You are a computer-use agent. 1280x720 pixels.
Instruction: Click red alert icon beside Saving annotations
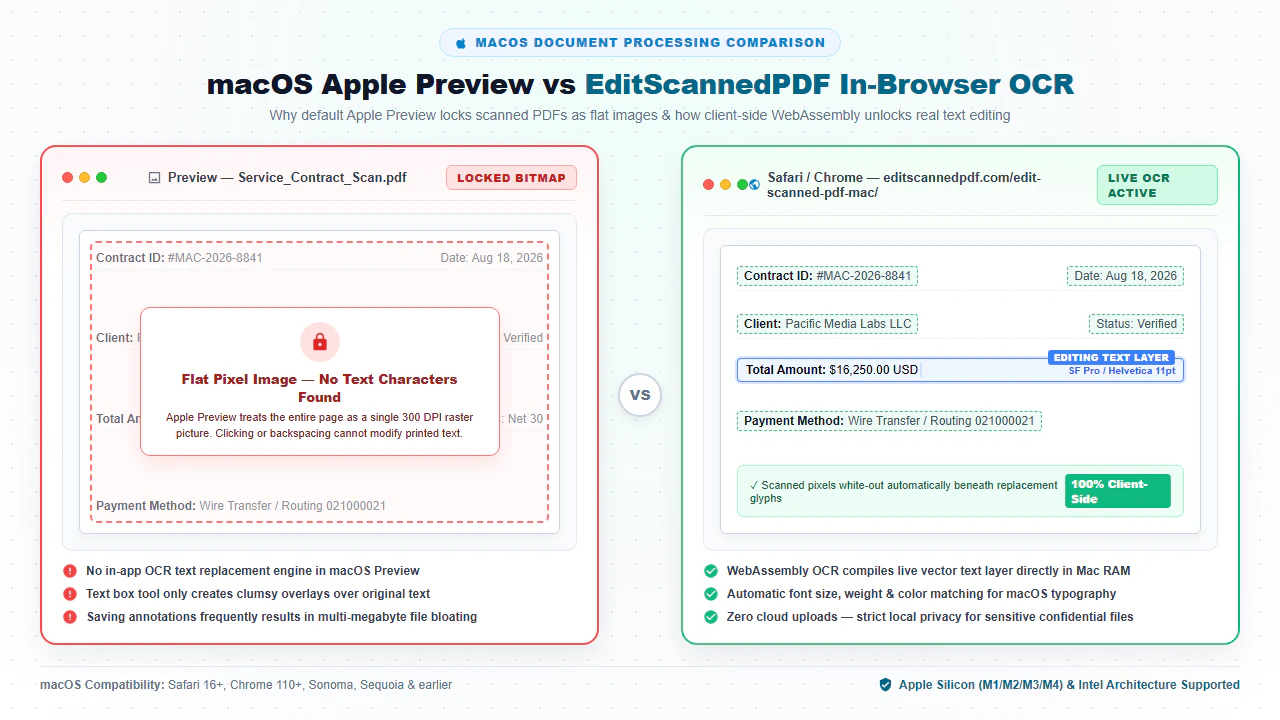[x=70, y=617]
